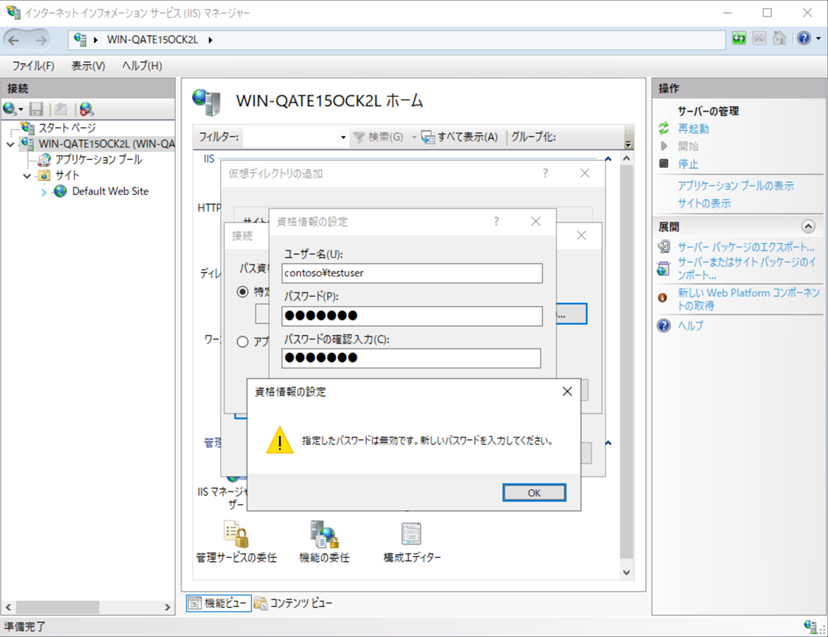828x637 pixels.
Task: Expand the Default Web Site node
Action: pos(44,192)
